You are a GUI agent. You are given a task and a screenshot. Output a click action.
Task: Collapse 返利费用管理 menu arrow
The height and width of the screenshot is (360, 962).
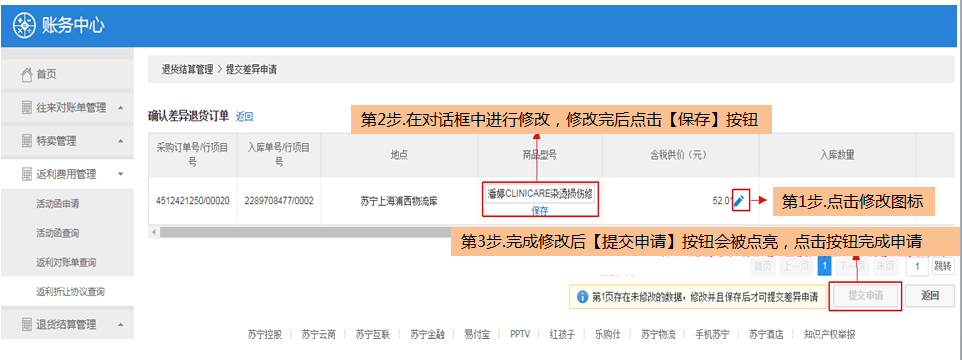pyautogui.click(x=120, y=174)
